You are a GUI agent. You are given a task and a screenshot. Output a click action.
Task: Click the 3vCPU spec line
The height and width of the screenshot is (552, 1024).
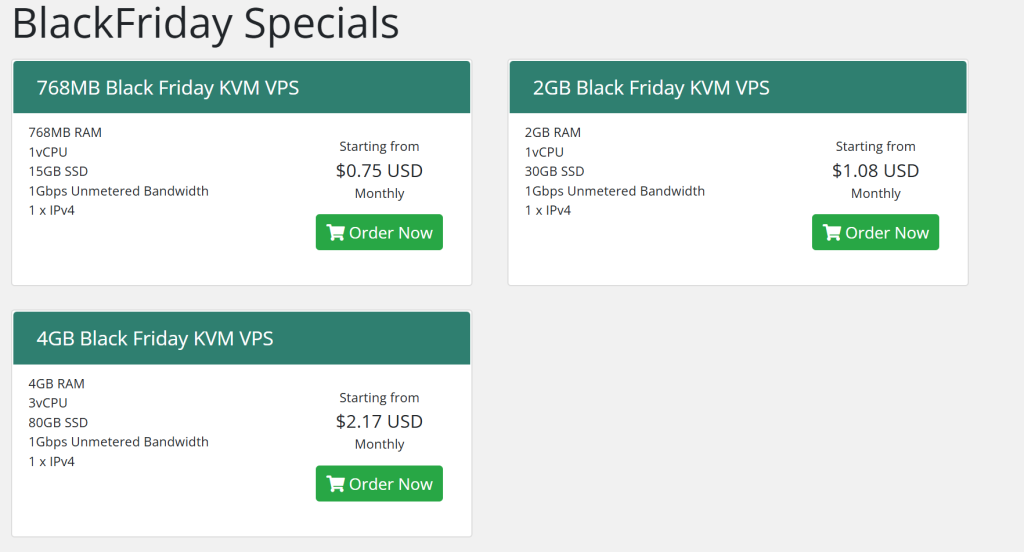pos(48,403)
